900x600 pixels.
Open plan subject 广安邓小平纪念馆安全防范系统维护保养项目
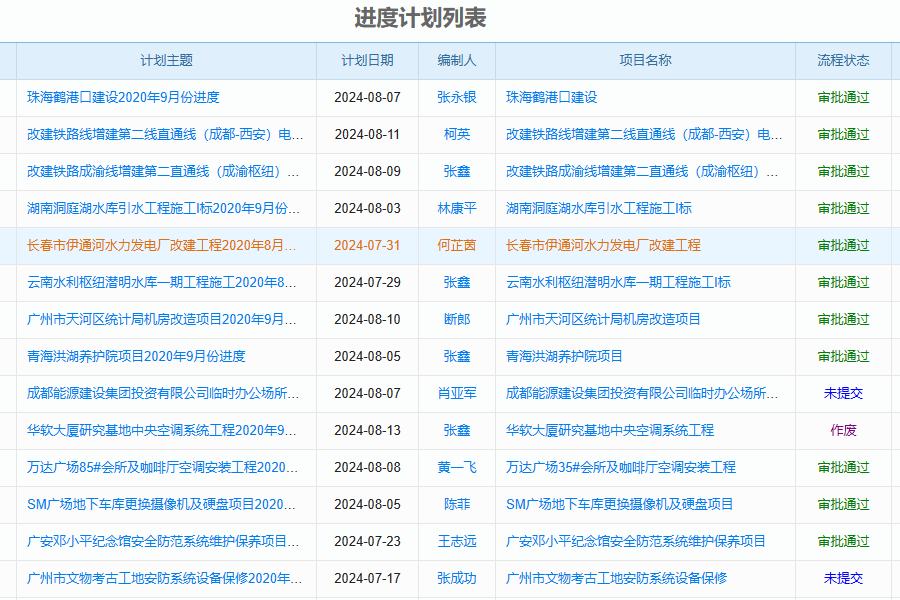(163, 541)
